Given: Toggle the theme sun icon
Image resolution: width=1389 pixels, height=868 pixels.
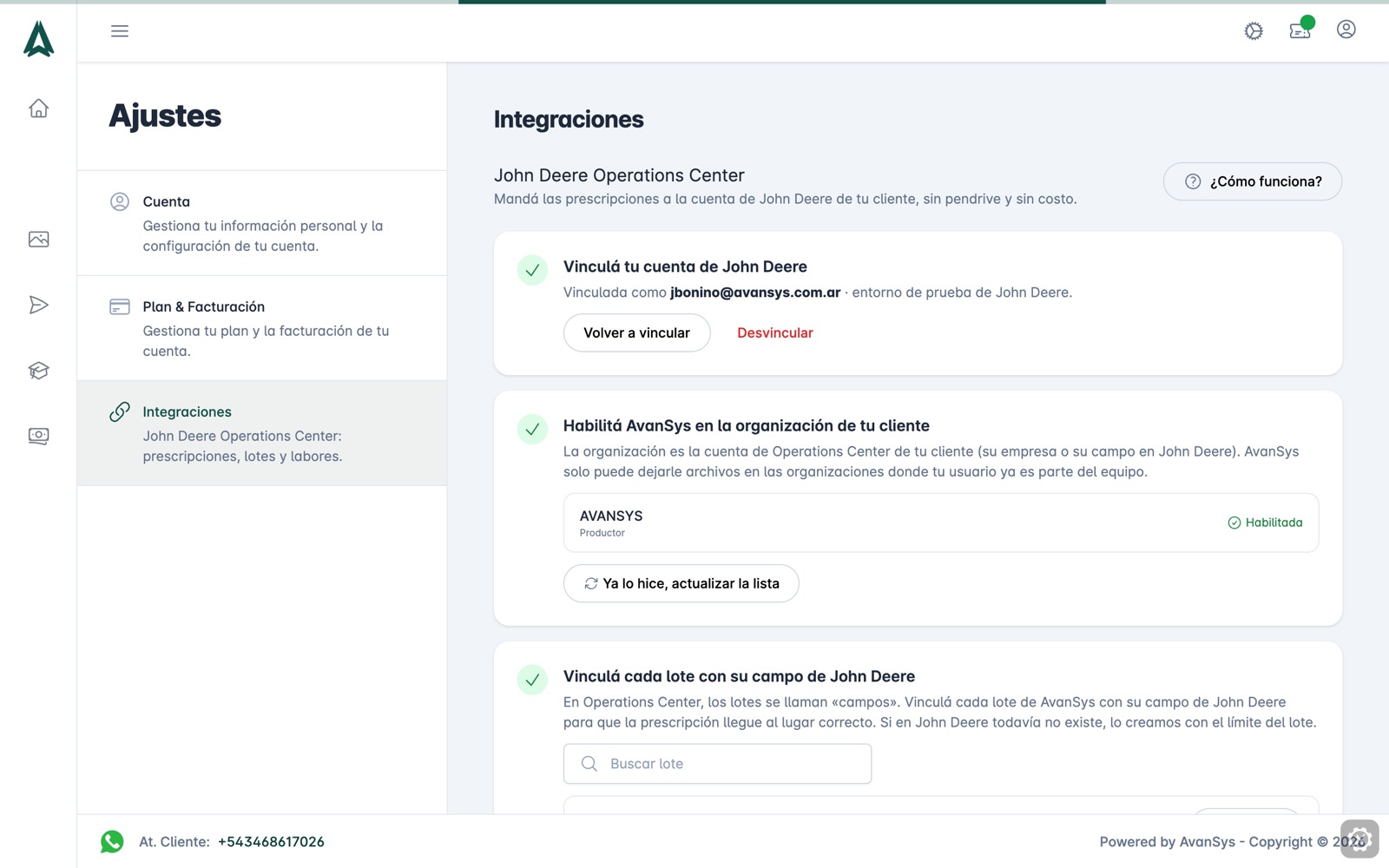Looking at the screenshot, I should 1254,31.
